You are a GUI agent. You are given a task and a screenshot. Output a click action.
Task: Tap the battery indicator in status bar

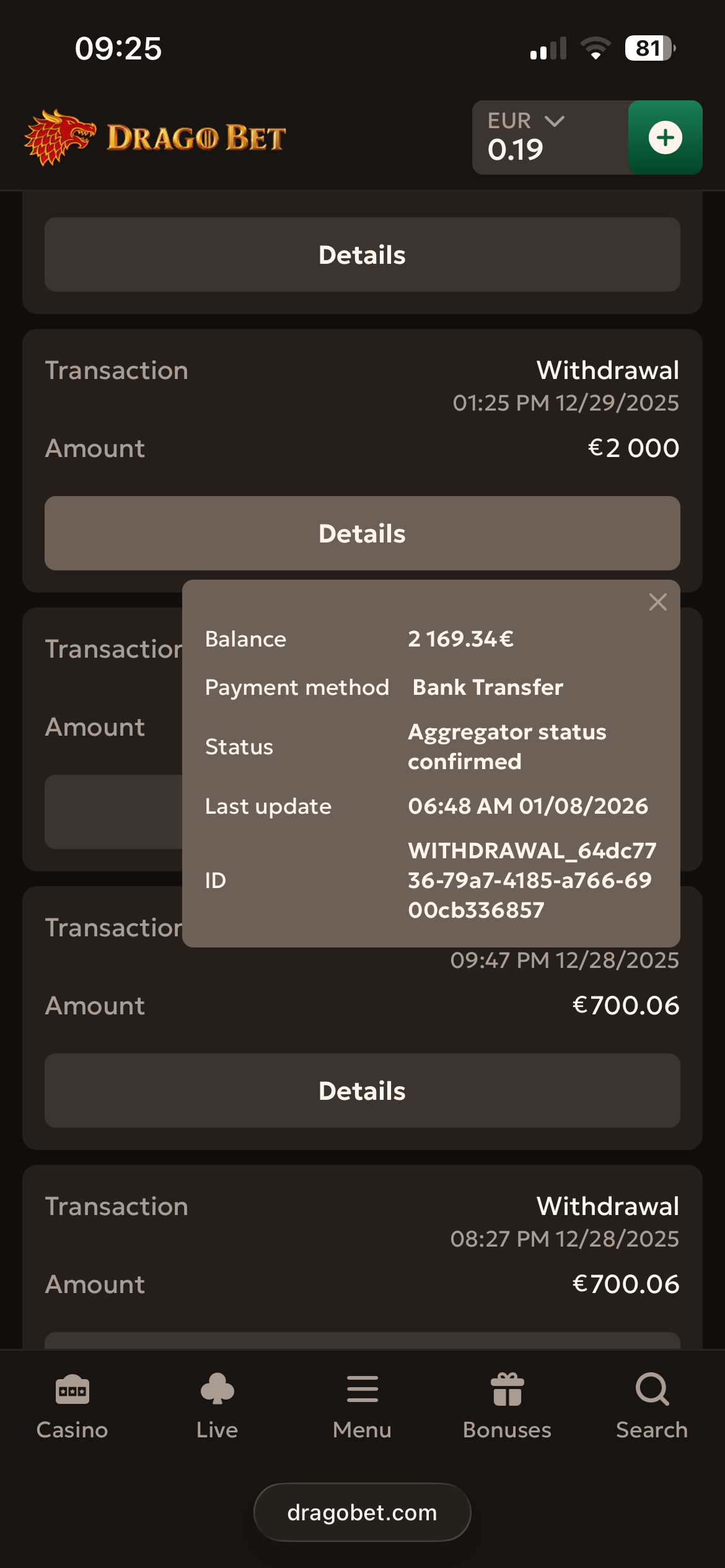pyautogui.click(x=649, y=48)
